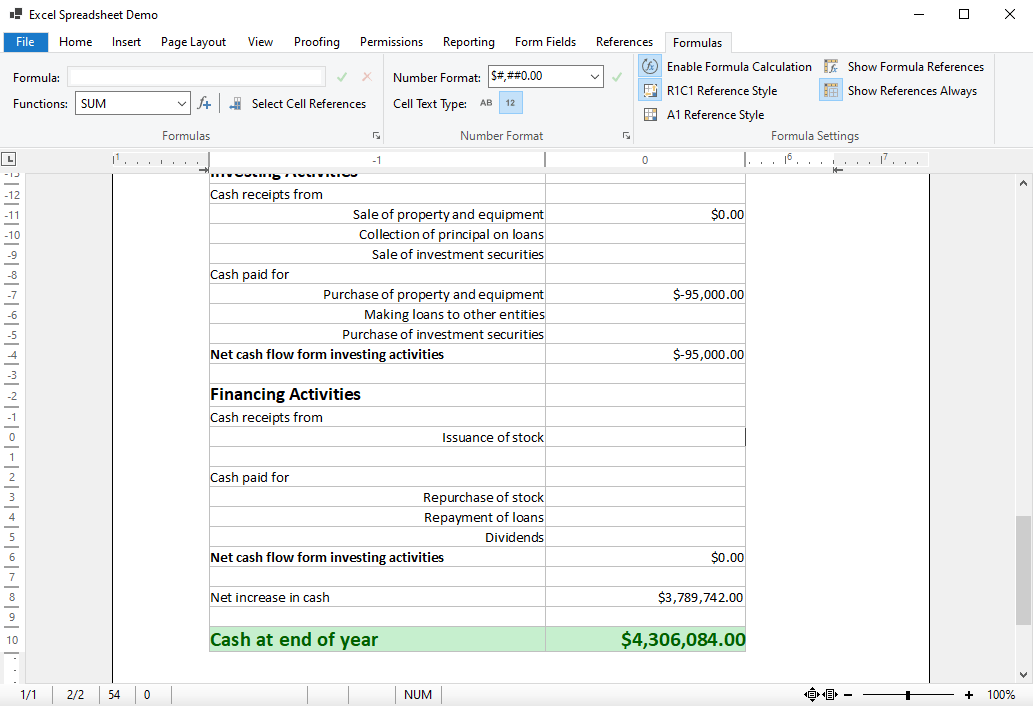Click into the Formula input field
This screenshot has width=1033, height=706.
[196, 77]
